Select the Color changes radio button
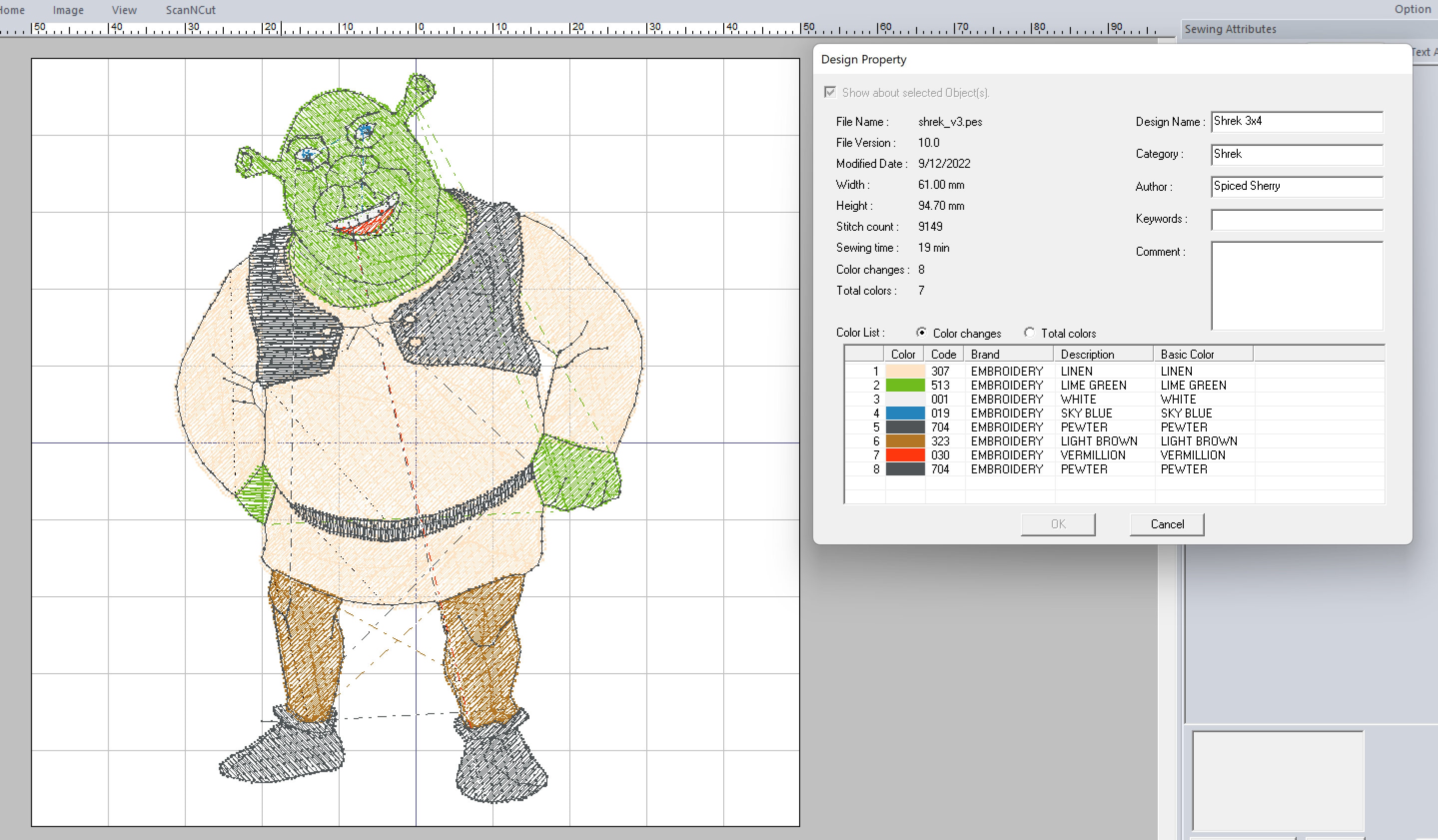 922,333
